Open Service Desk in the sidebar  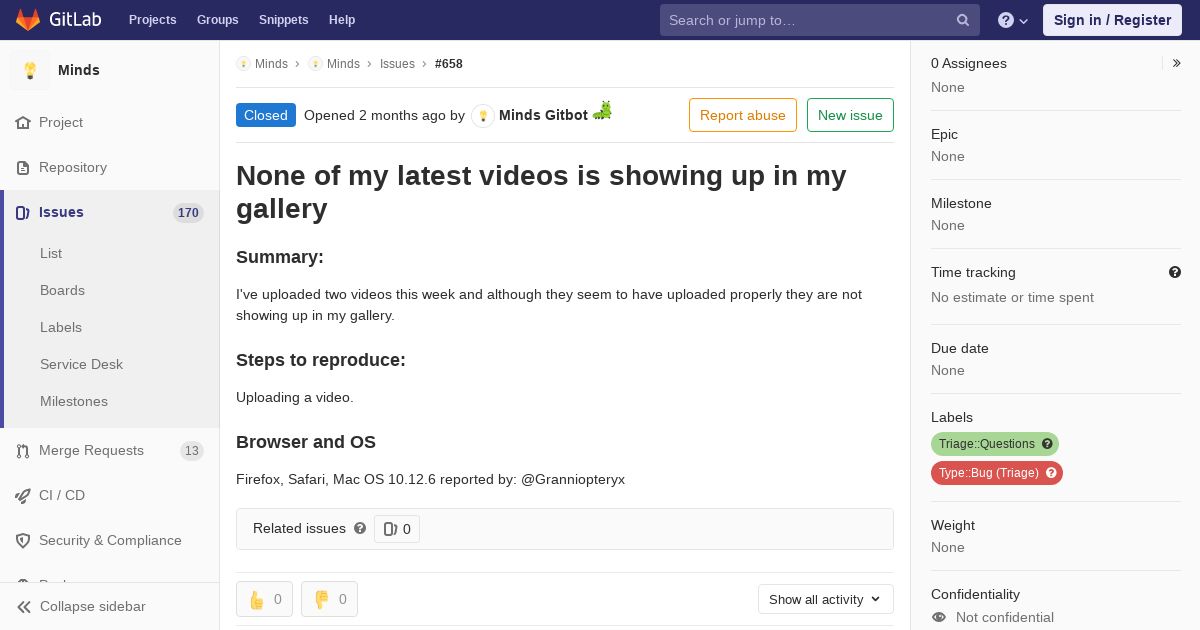tap(81, 364)
